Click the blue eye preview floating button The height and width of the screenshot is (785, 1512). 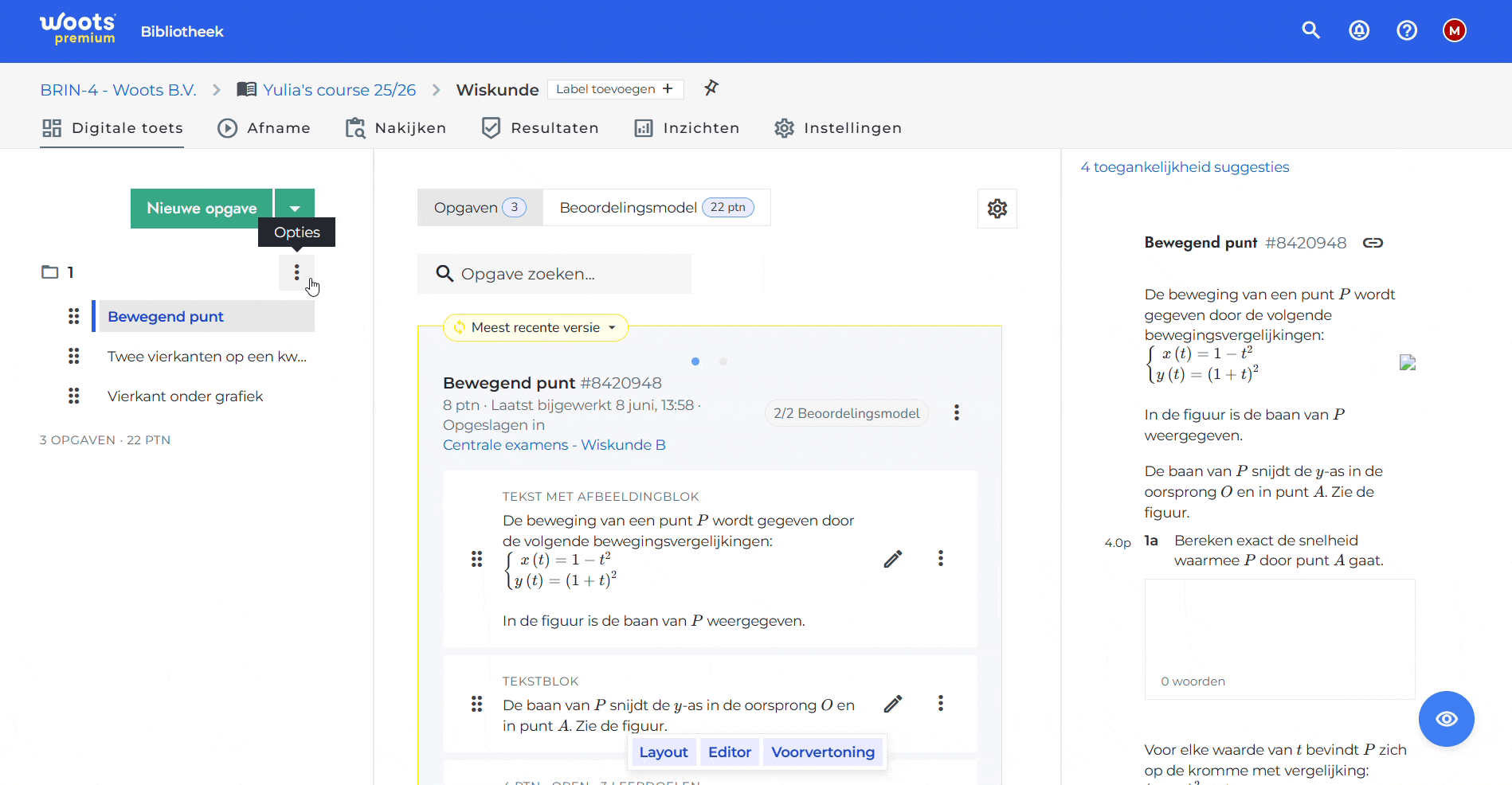(1447, 719)
